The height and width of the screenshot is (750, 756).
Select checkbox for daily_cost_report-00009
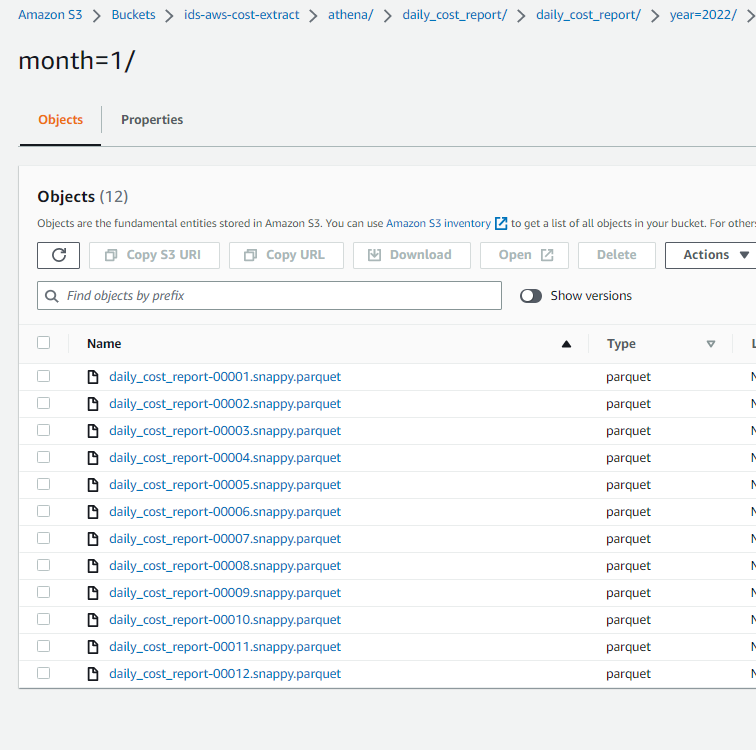[43, 592]
